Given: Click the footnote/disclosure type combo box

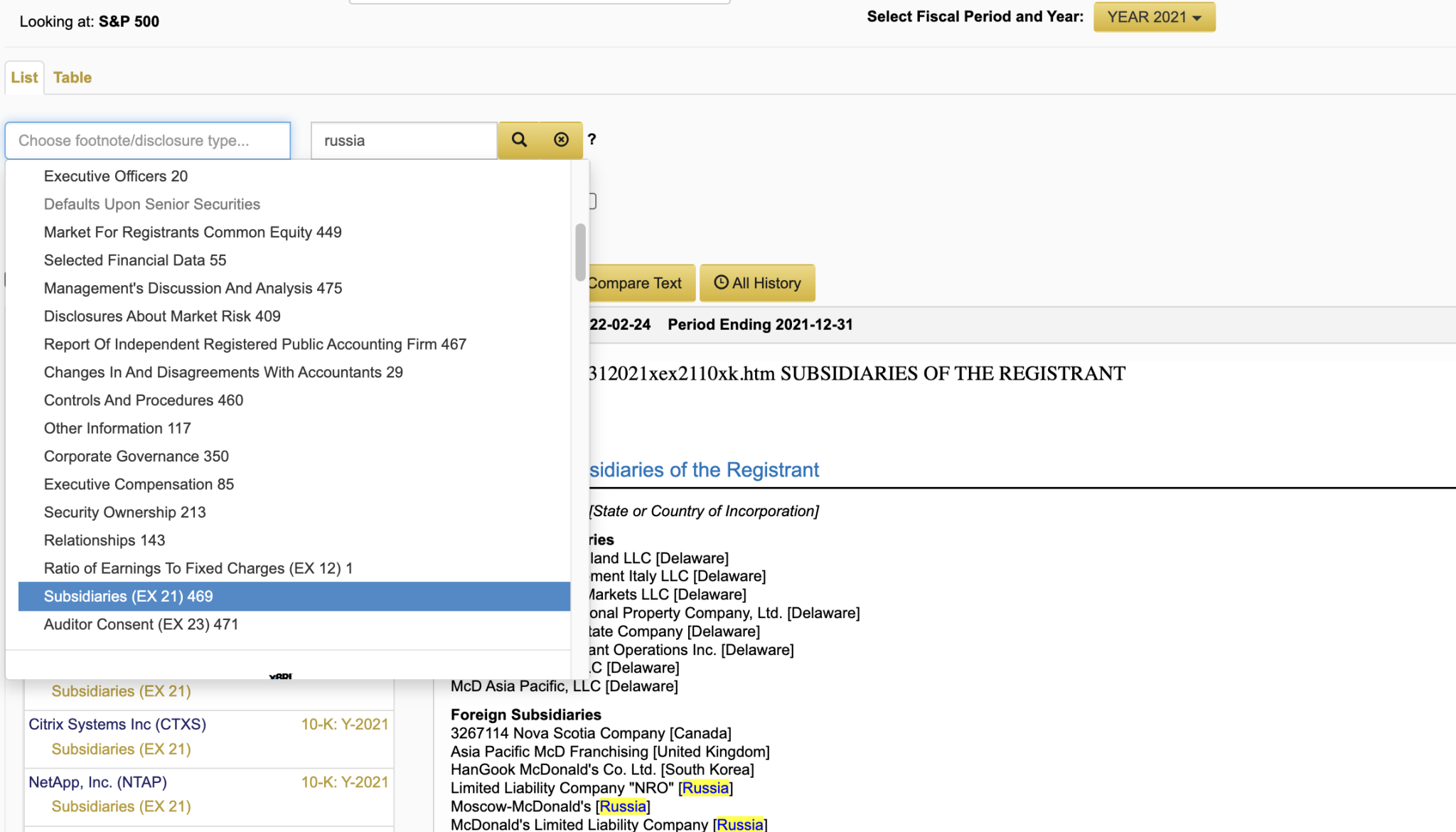Looking at the screenshot, I should (x=148, y=141).
